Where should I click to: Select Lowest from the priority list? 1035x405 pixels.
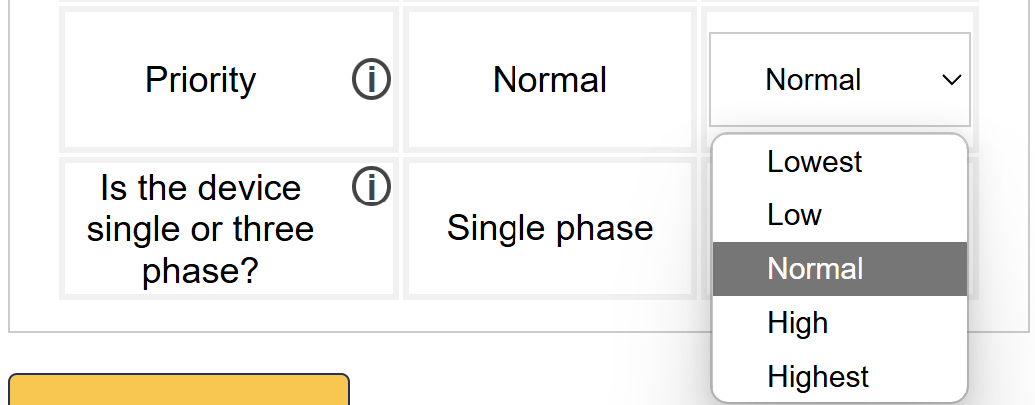point(814,162)
